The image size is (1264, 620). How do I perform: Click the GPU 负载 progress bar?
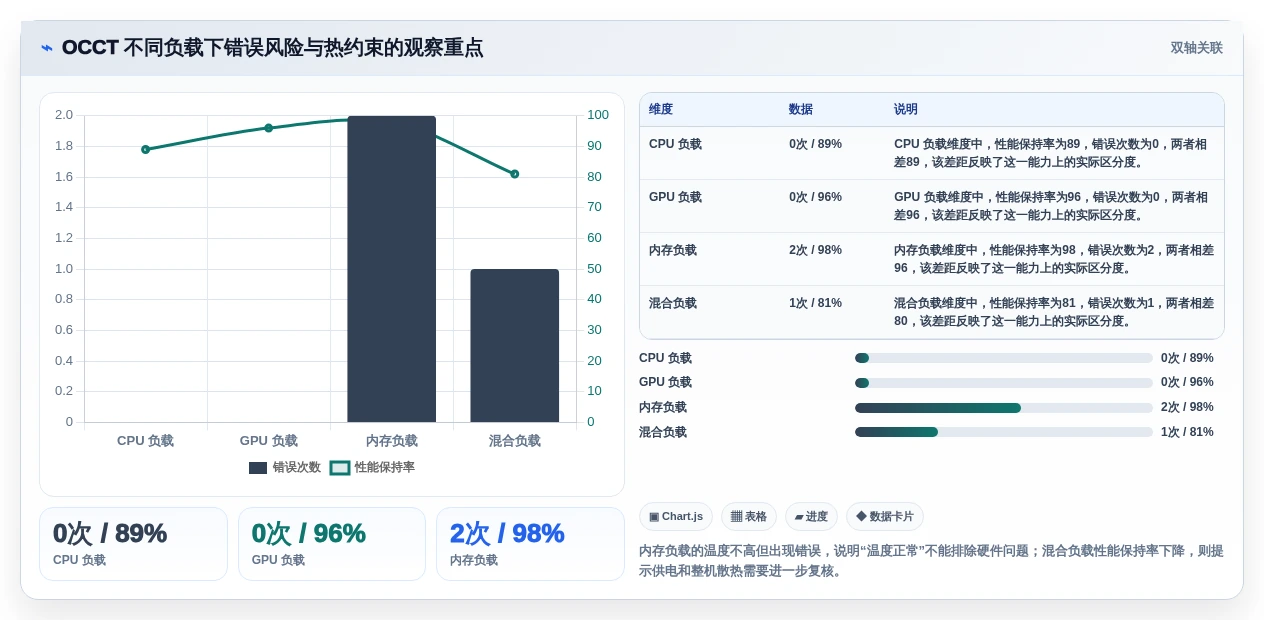[x=1004, y=382]
